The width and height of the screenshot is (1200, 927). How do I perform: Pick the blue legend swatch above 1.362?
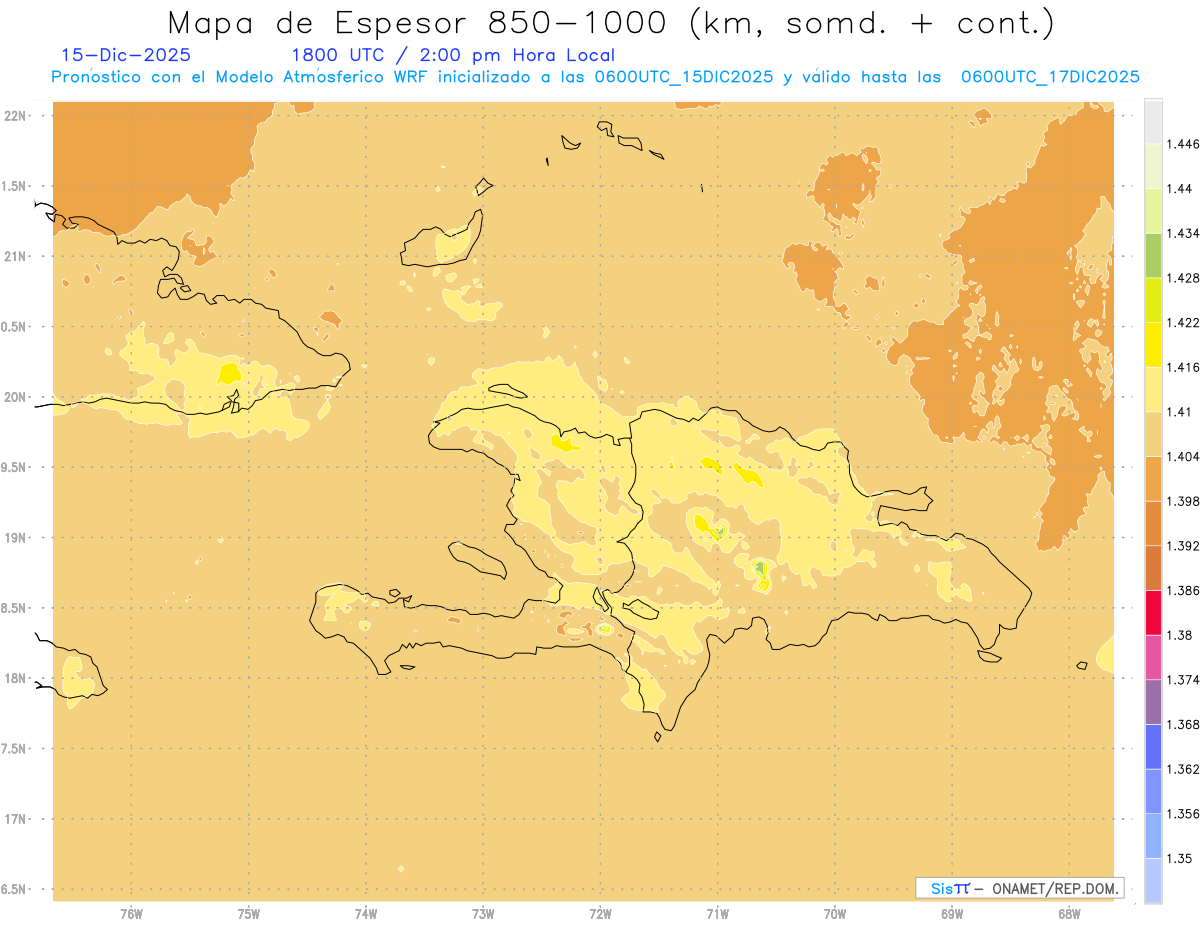click(1153, 746)
